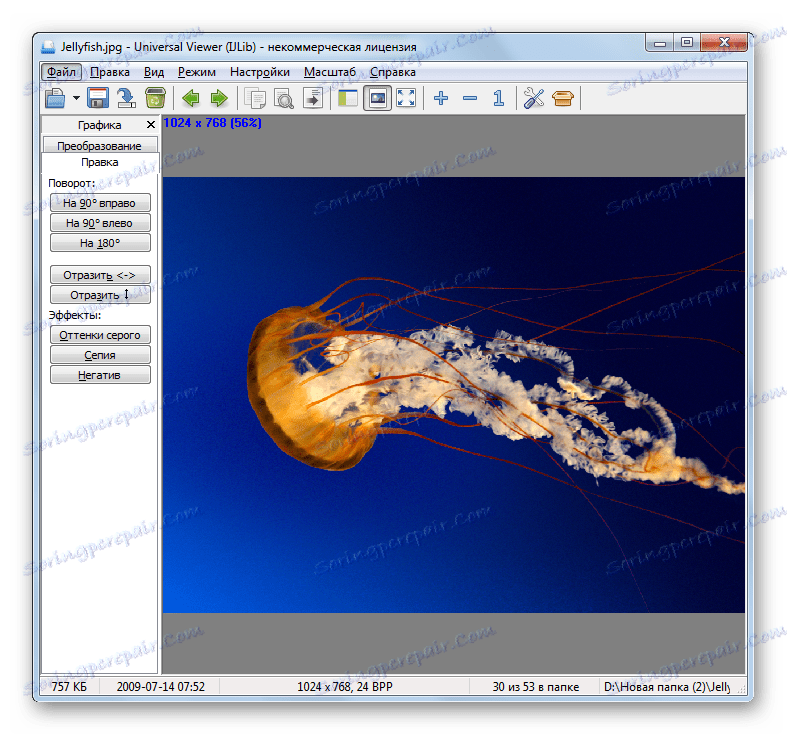Click the 2009-07-14 07:52 status entry

tap(161, 686)
